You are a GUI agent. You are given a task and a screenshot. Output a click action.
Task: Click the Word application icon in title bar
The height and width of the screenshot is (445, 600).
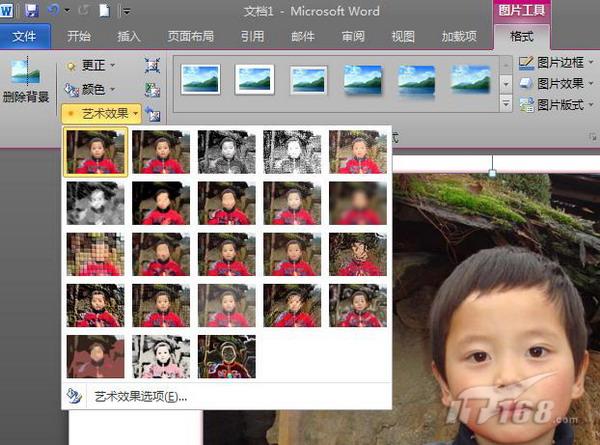(x=7, y=10)
